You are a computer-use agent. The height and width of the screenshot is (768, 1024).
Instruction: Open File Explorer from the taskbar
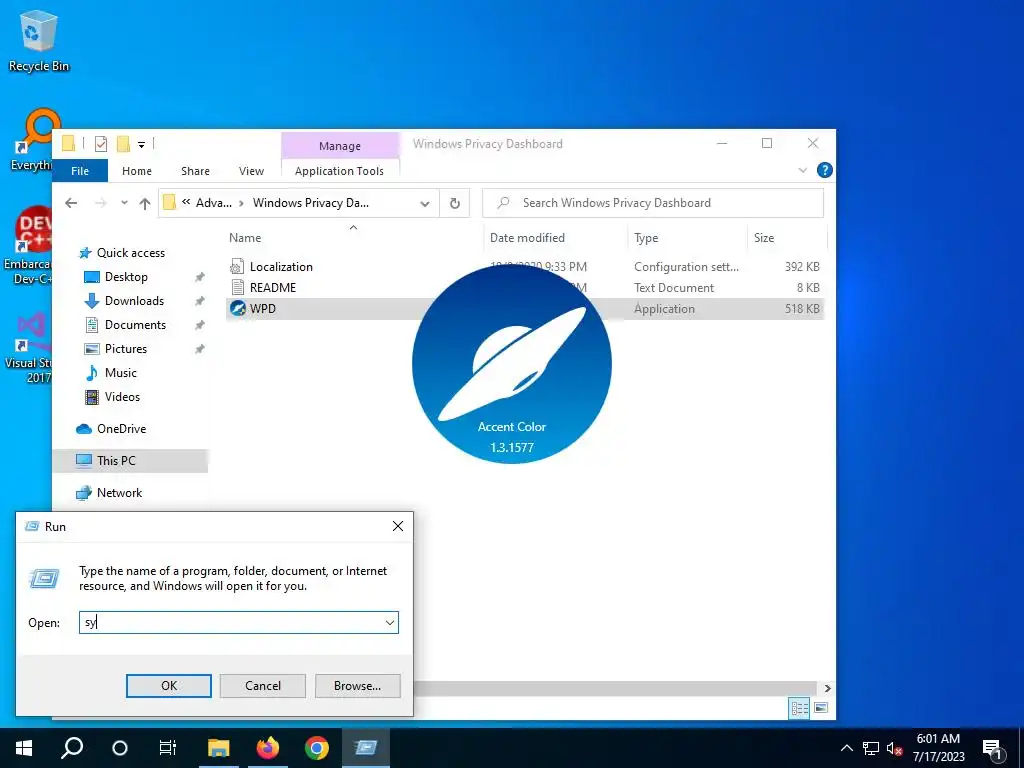[x=219, y=748]
